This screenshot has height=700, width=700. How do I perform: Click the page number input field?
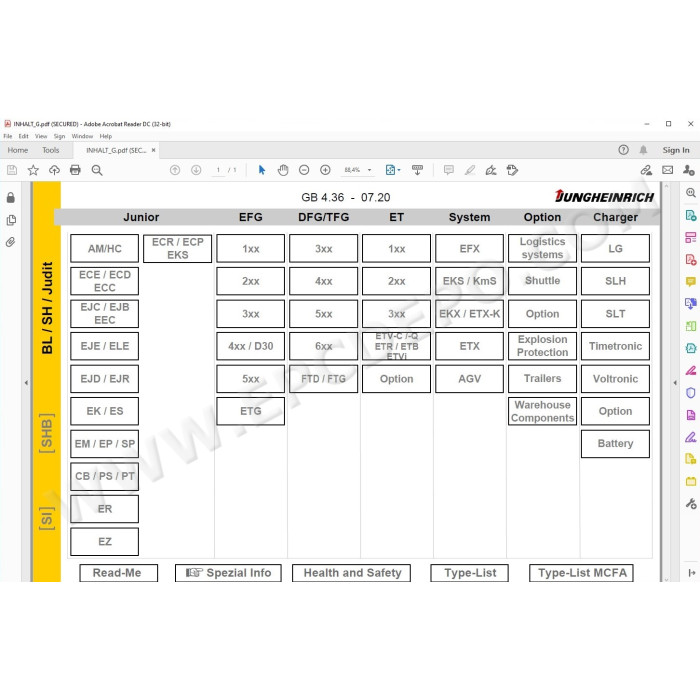click(x=218, y=170)
